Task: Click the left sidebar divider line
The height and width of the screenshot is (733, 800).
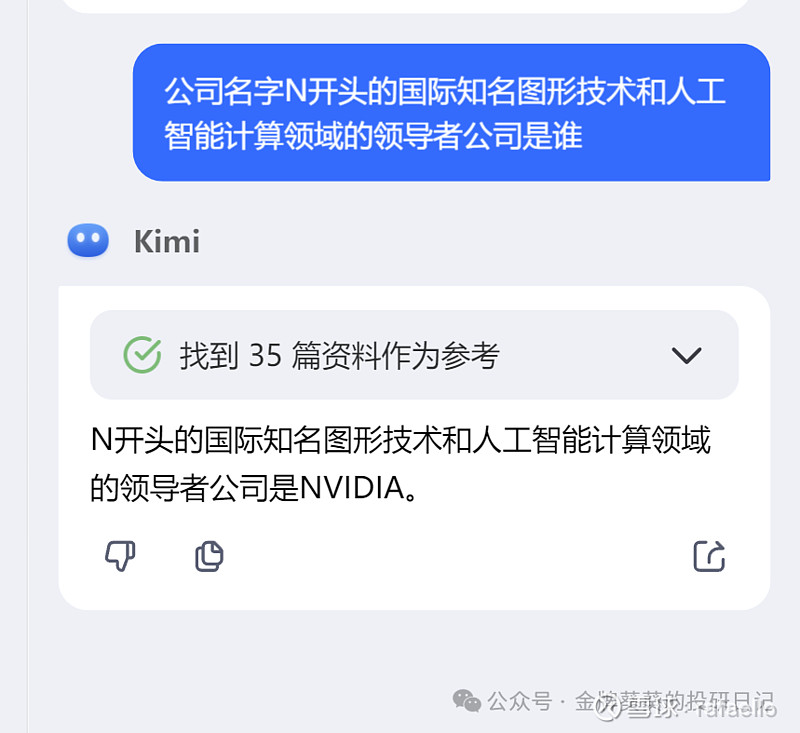Action: 28,366
